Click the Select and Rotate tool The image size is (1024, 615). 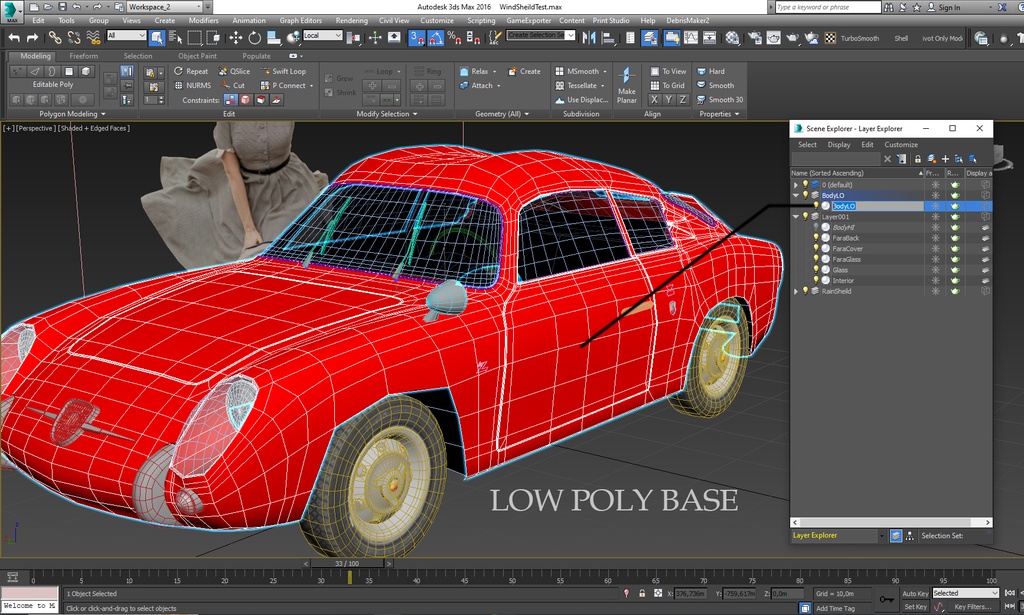(255, 38)
